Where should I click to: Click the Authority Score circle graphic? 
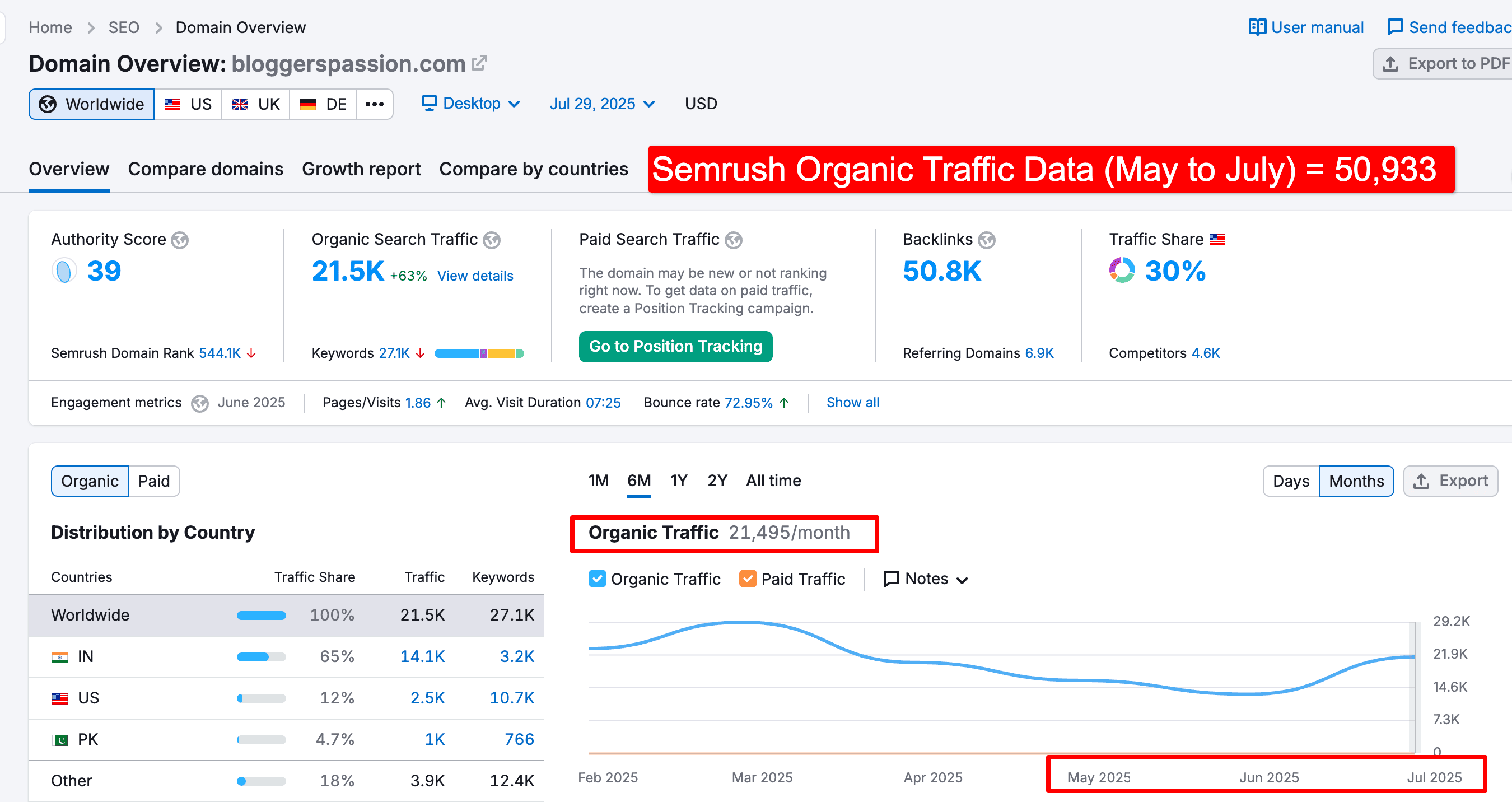click(64, 271)
